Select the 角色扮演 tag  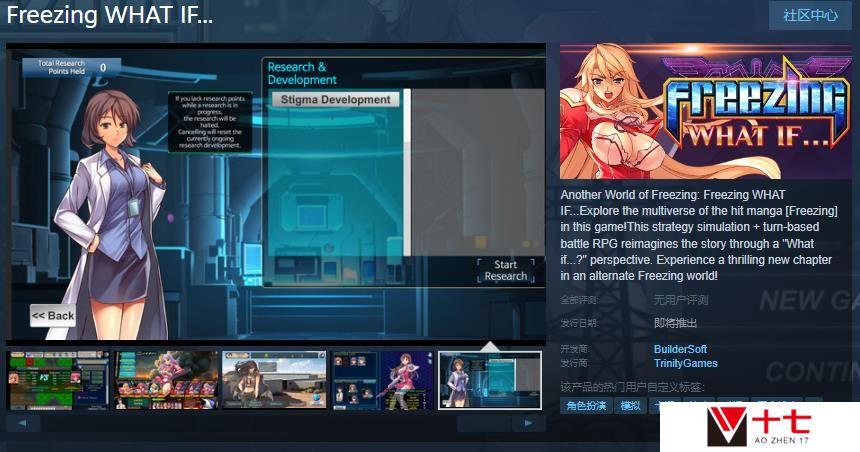(586, 406)
